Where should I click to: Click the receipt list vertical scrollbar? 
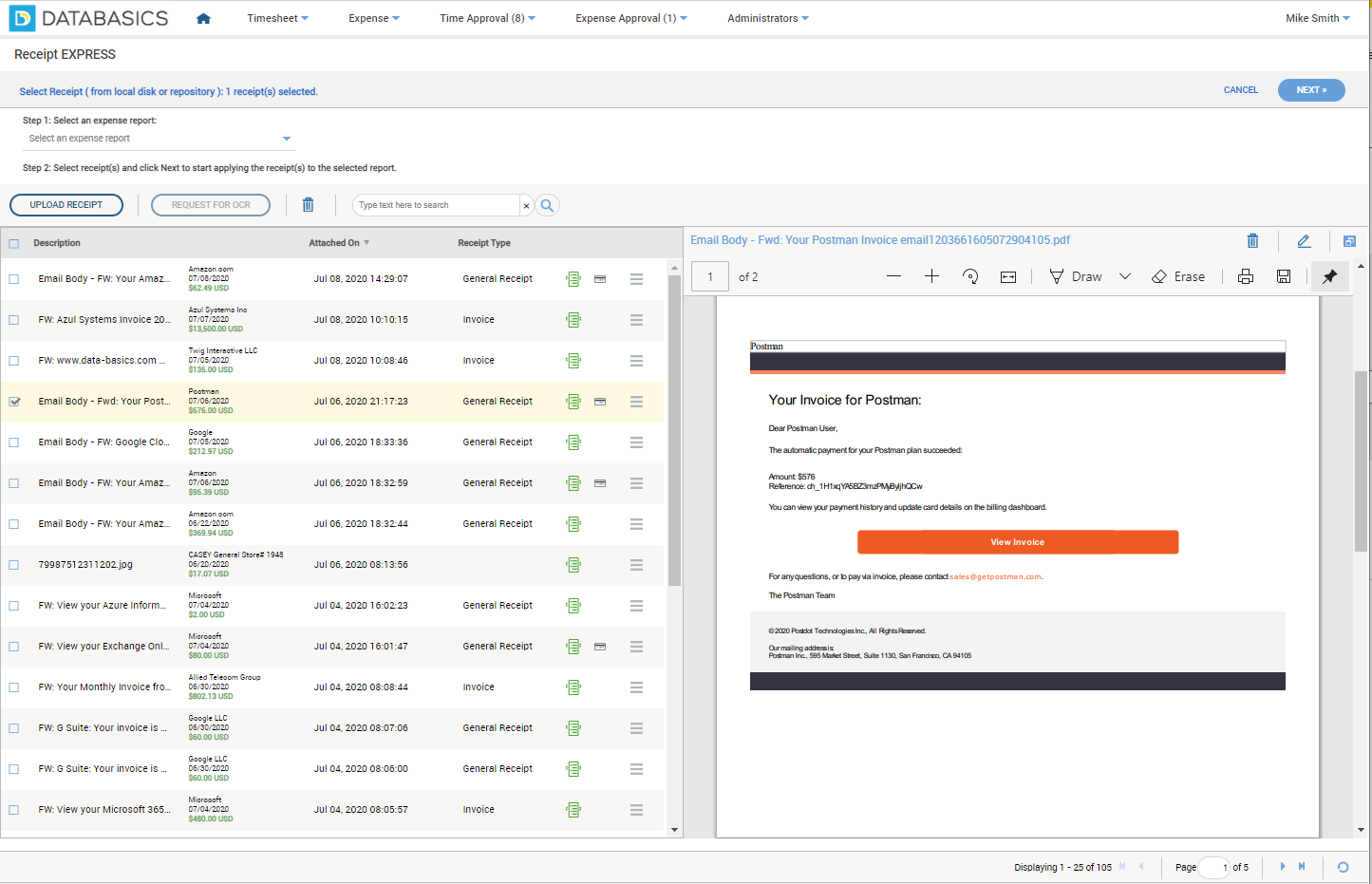674,431
